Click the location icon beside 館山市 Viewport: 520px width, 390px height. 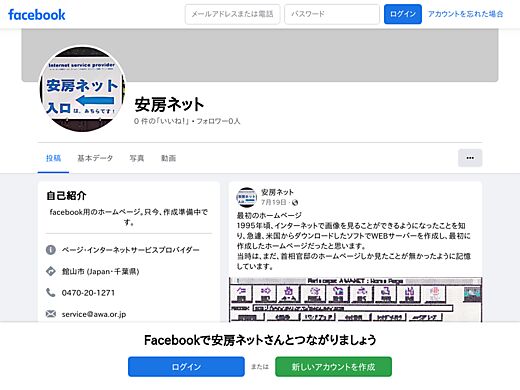[x=51, y=271]
